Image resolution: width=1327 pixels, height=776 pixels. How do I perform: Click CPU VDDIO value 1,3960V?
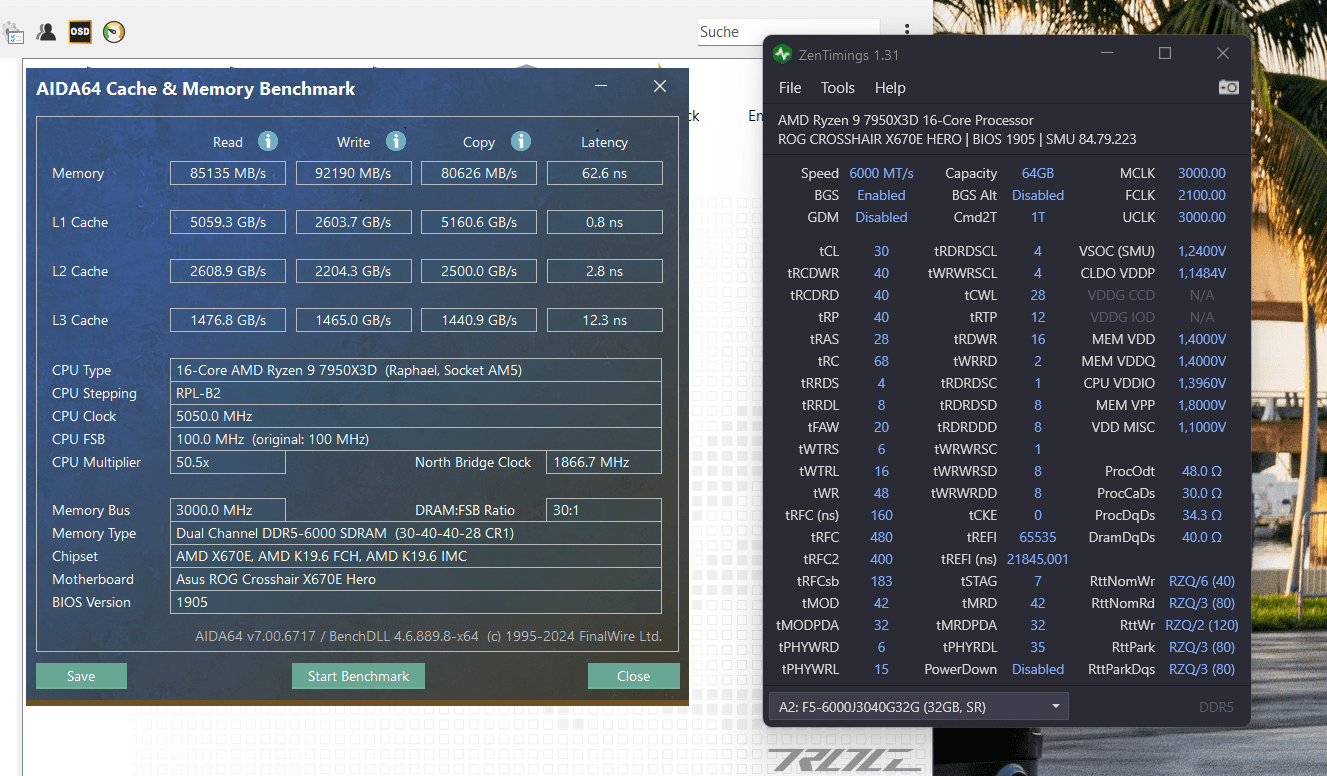pos(1201,383)
